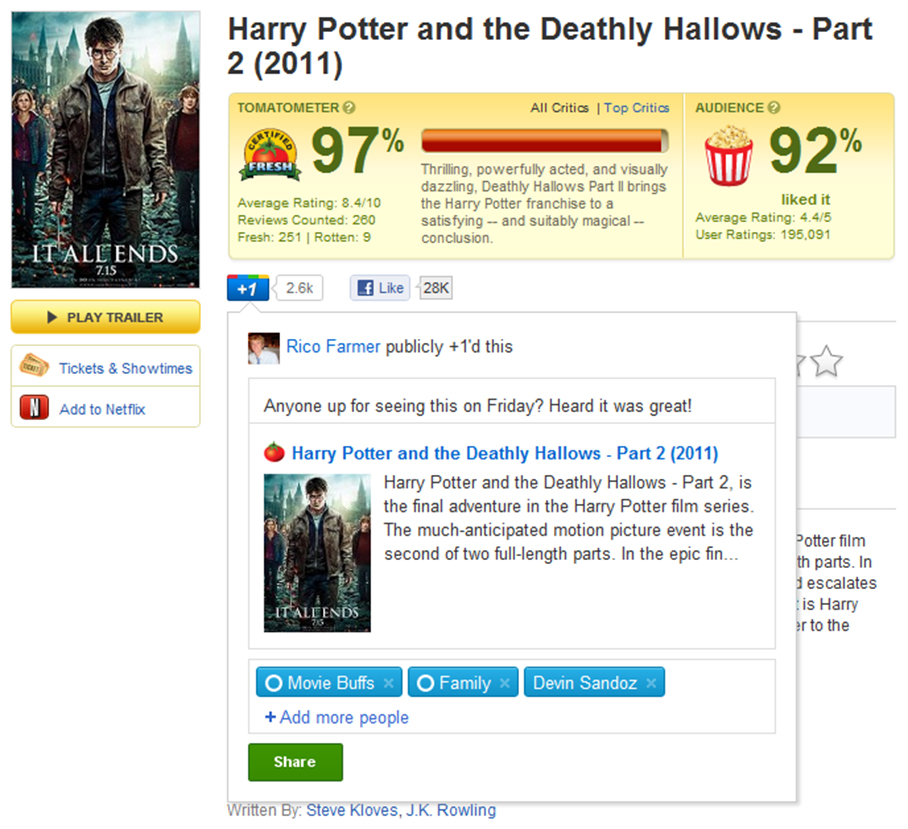Open Tickets & Showtimes link
908x829 pixels.
125,368
